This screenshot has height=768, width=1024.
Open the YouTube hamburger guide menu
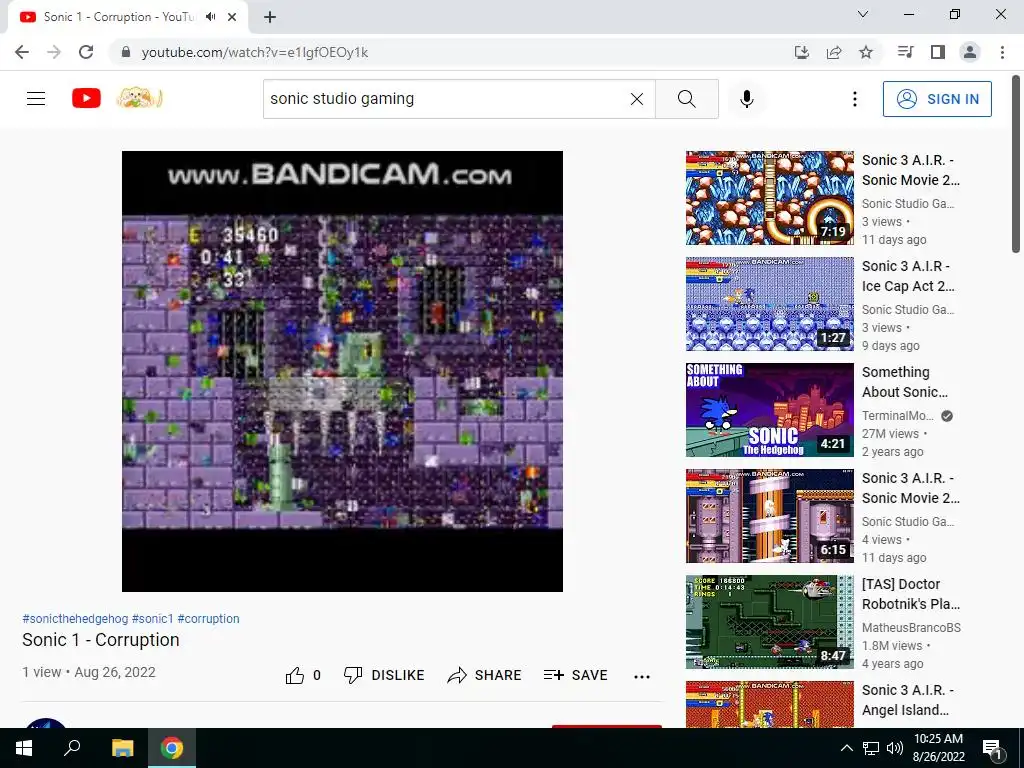[x=36, y=99]
